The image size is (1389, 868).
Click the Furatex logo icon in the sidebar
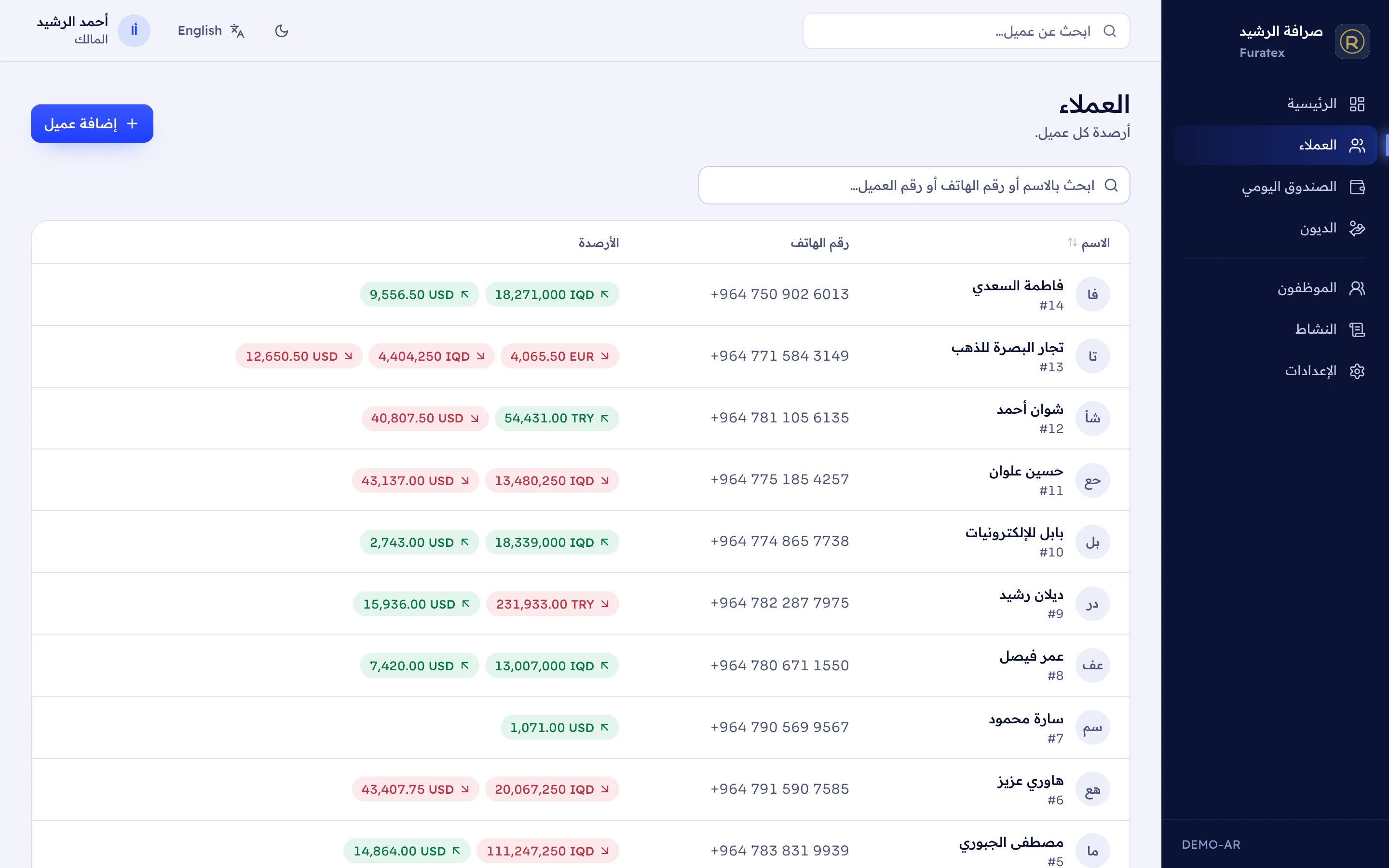1352,41
